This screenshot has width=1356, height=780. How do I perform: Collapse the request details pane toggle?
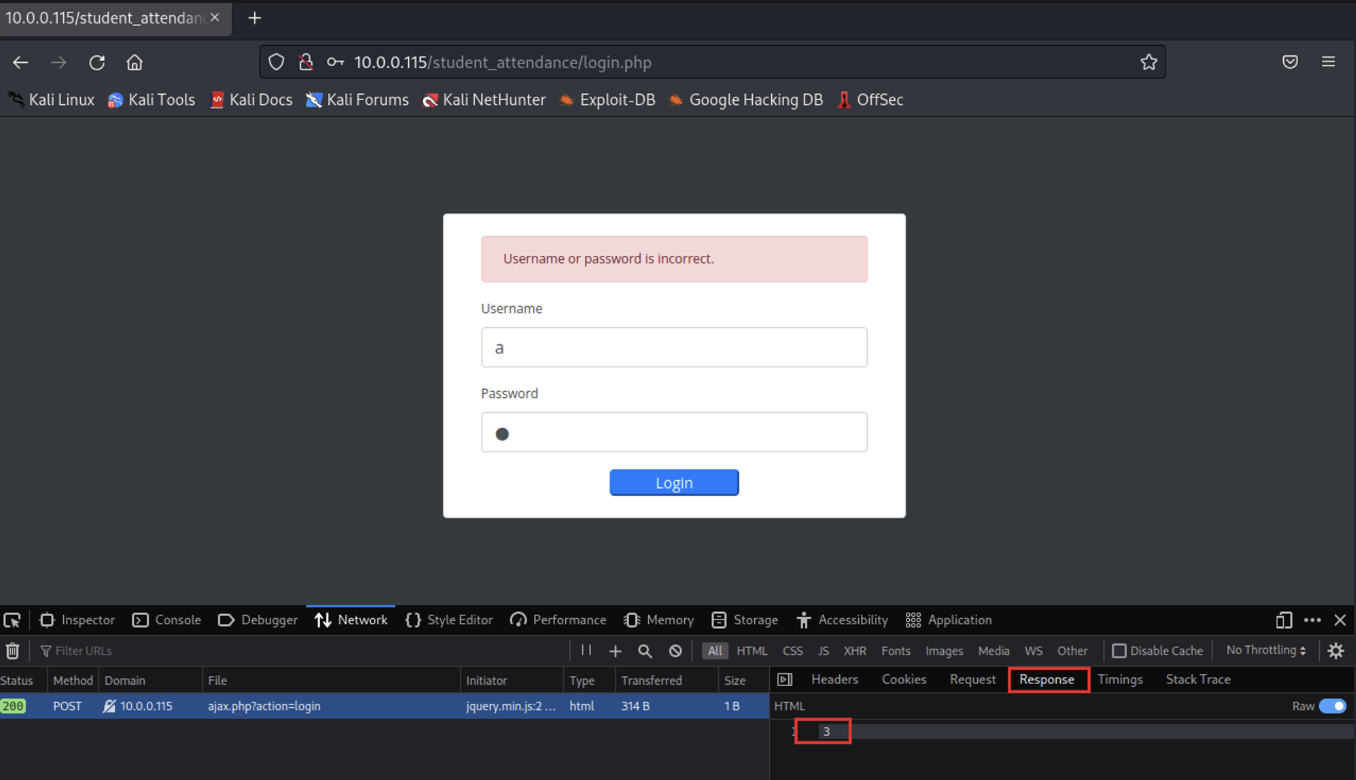point(785,680)
